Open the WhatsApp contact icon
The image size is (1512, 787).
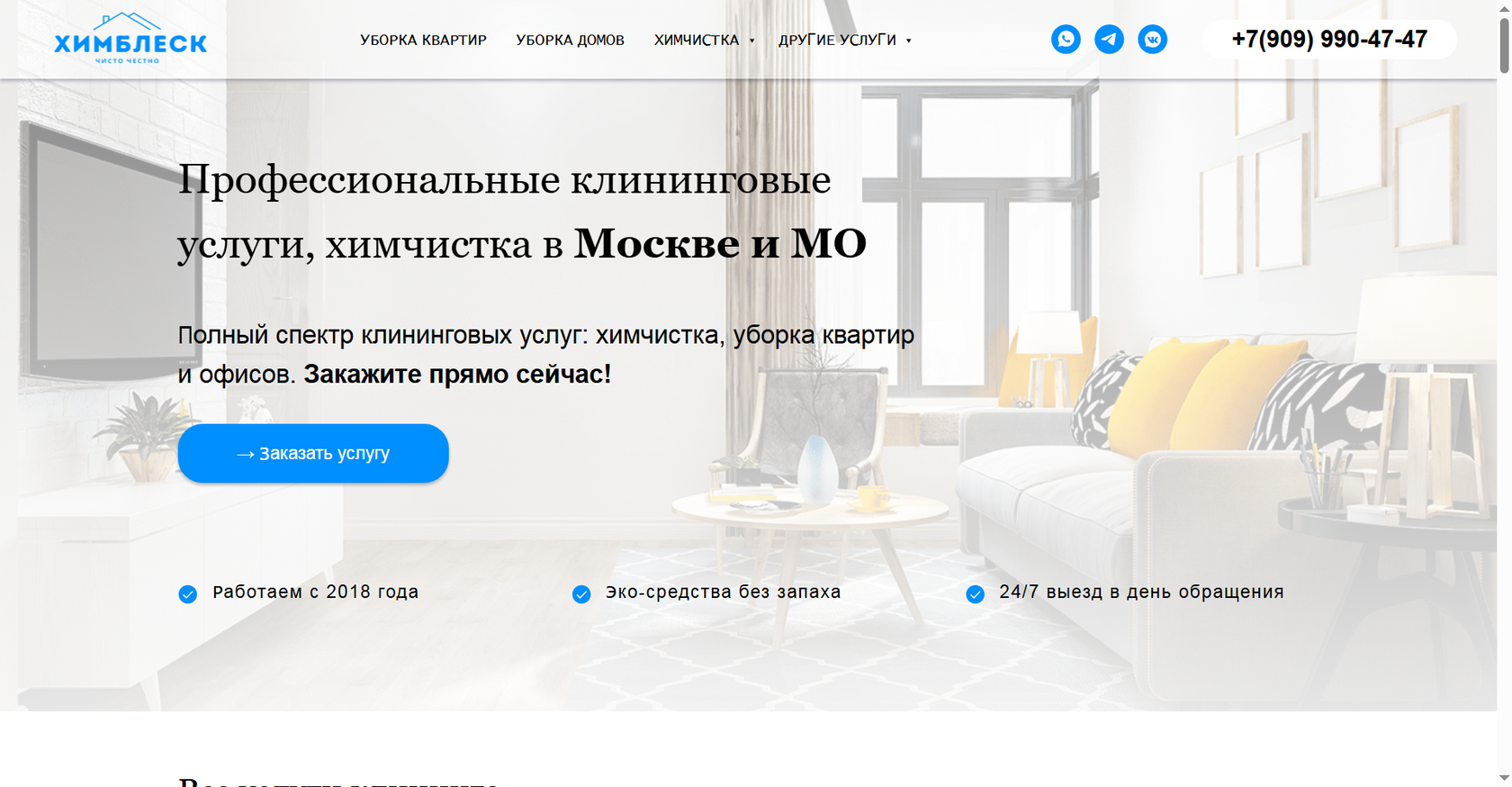coord(1066,40)
